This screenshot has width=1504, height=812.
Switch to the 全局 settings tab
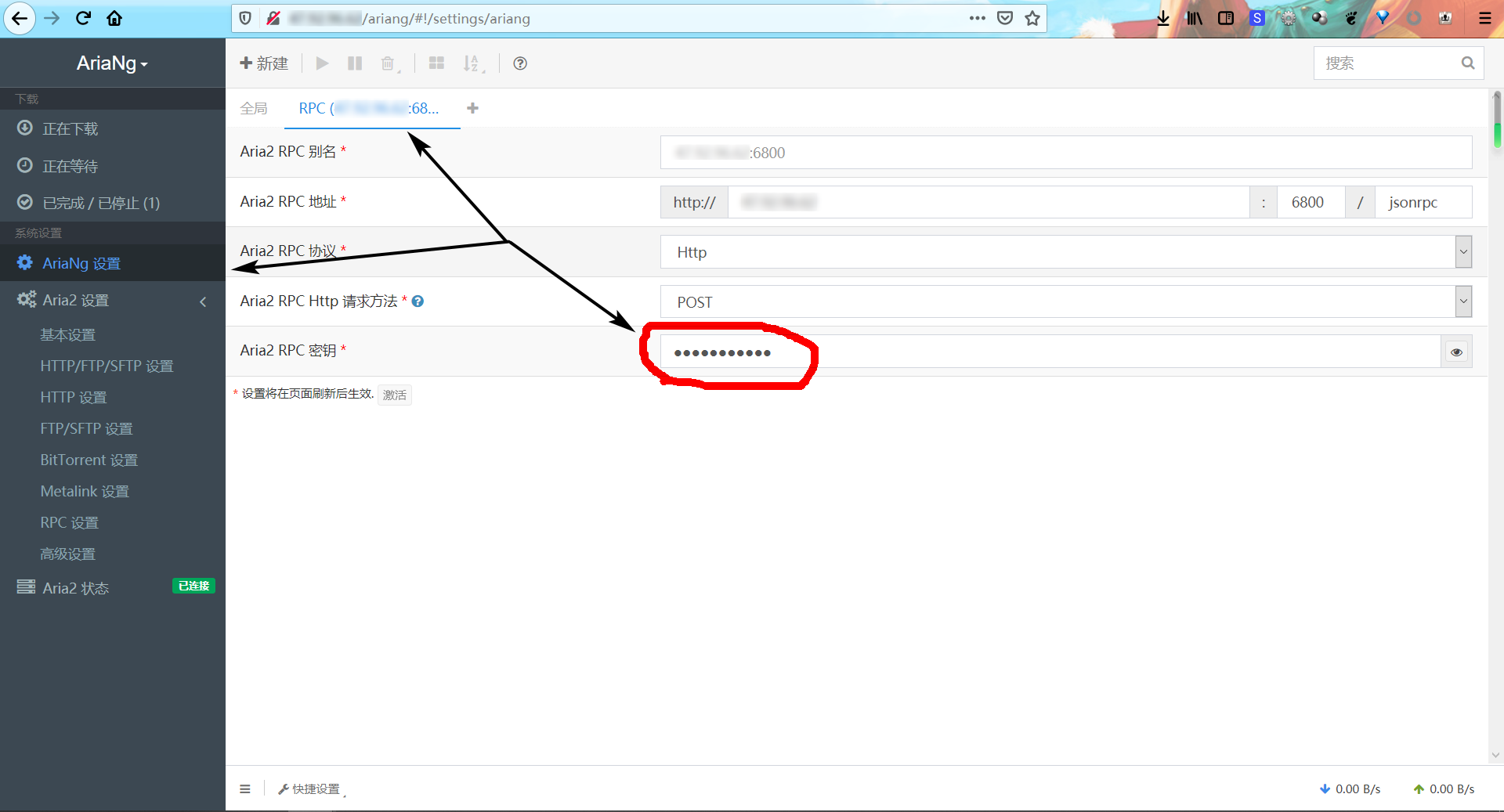[x=253, y=108]
